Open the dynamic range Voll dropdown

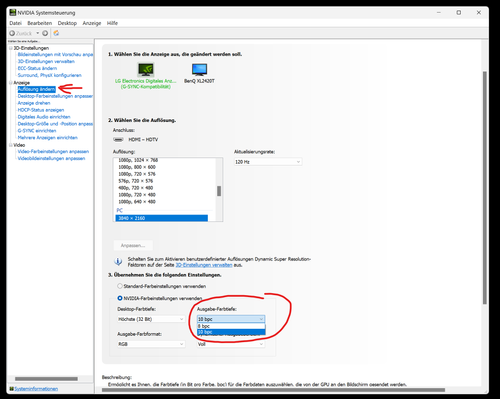231,344
